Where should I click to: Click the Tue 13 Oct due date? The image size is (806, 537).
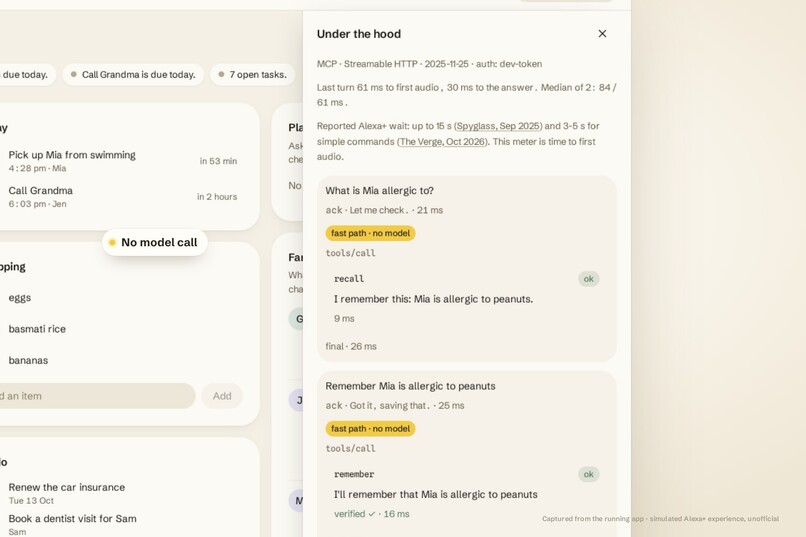(31, 501)
